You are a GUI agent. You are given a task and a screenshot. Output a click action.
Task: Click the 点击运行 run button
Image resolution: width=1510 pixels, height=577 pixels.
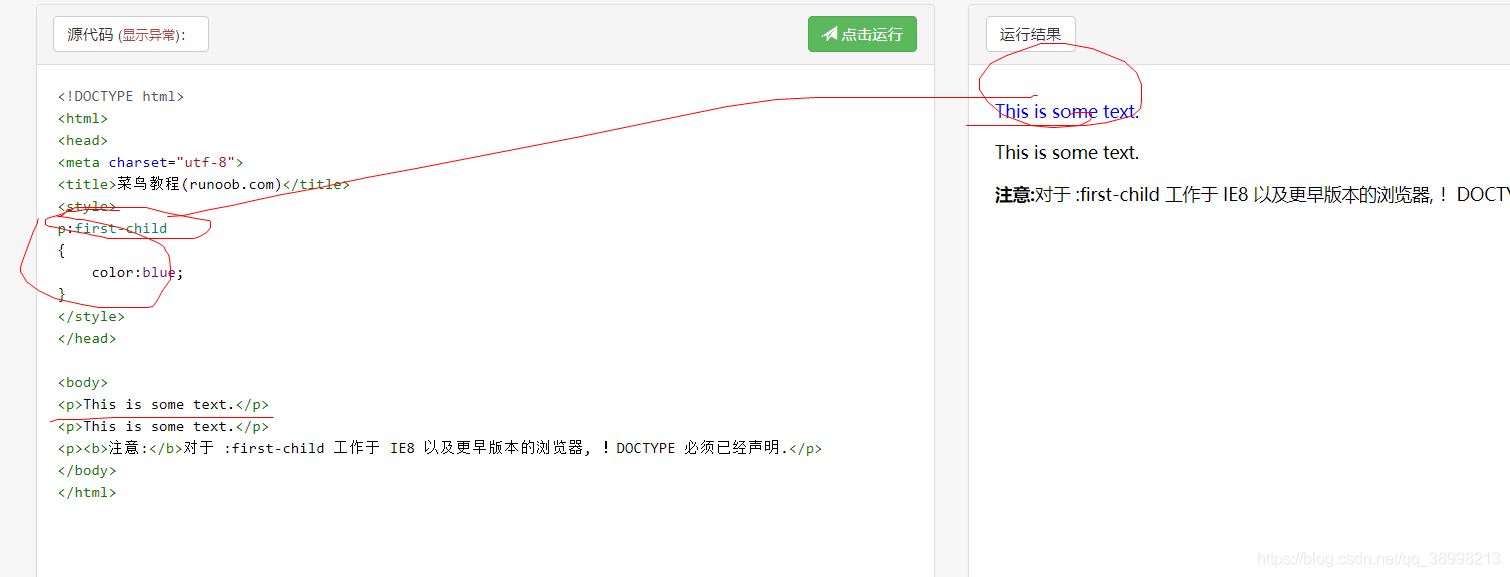[862, 34]
